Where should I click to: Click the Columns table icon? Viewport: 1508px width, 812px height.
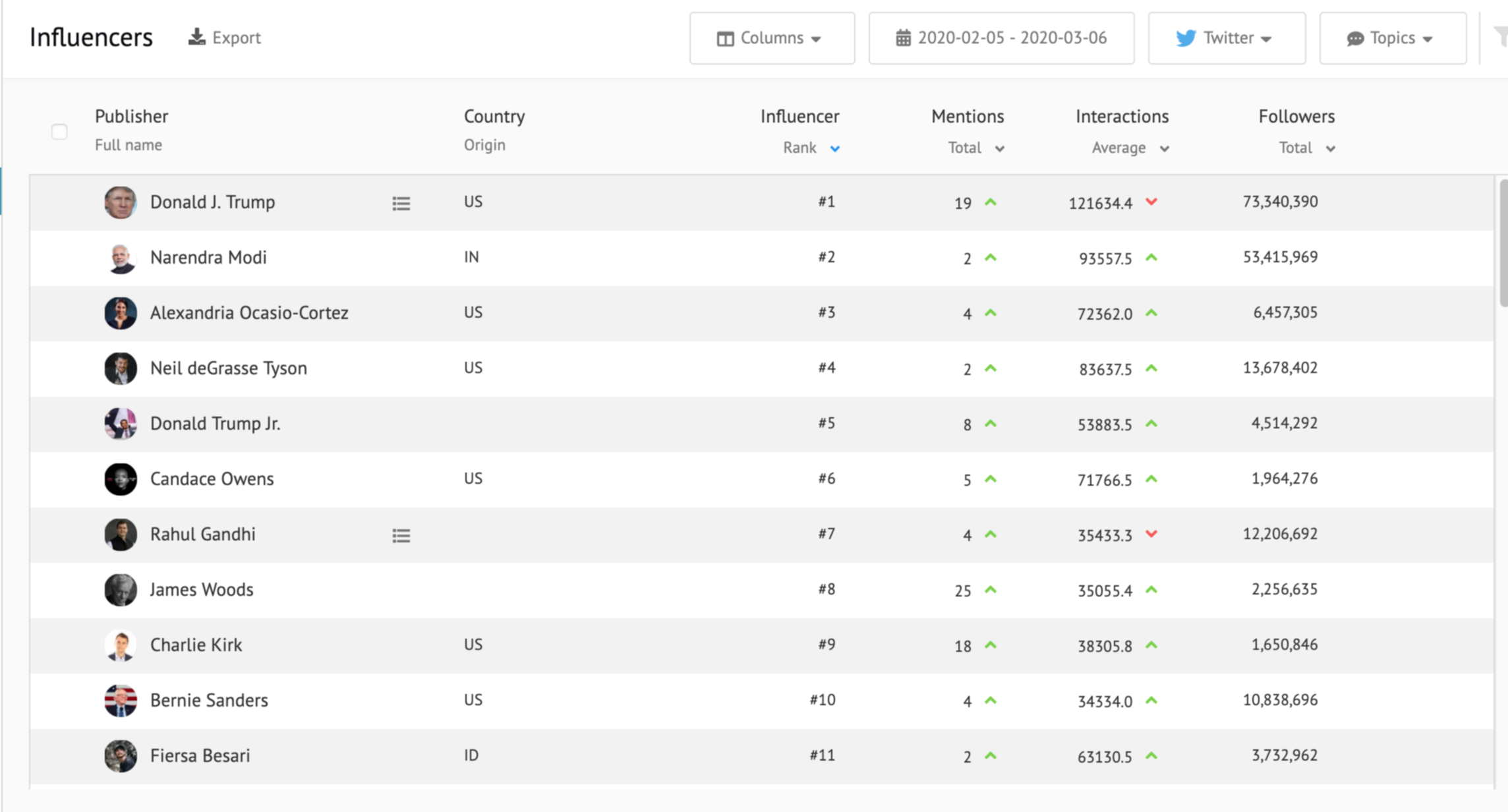pyautogui.click(x=725, y=39)
